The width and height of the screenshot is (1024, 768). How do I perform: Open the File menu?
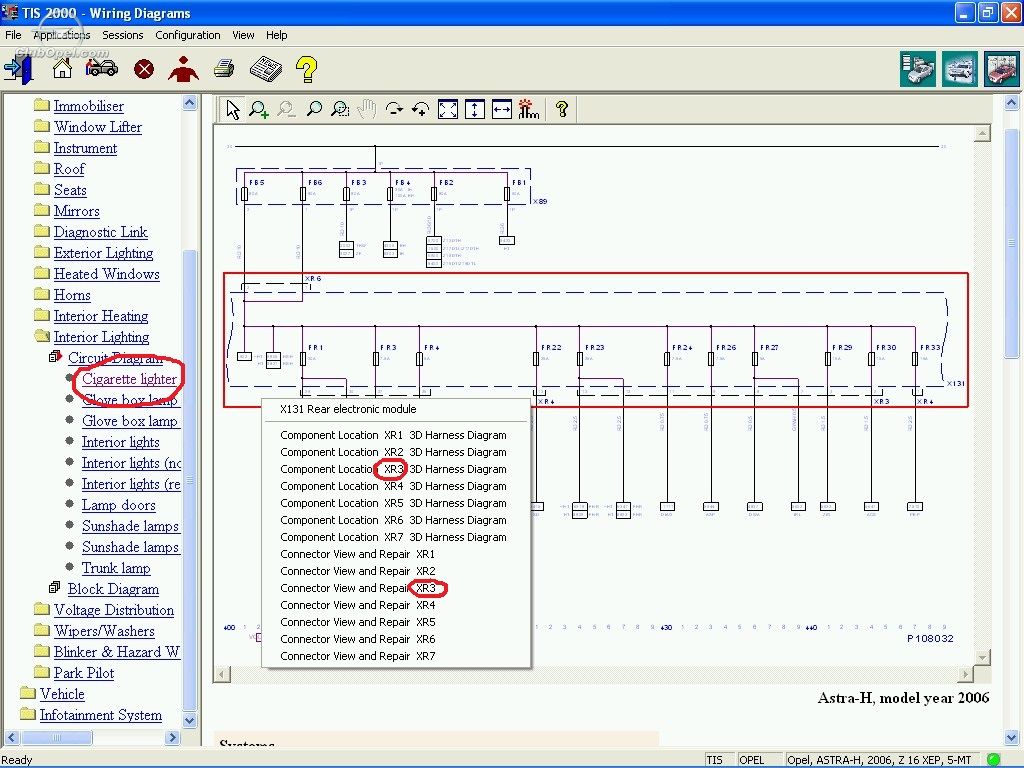click(13, 35)
